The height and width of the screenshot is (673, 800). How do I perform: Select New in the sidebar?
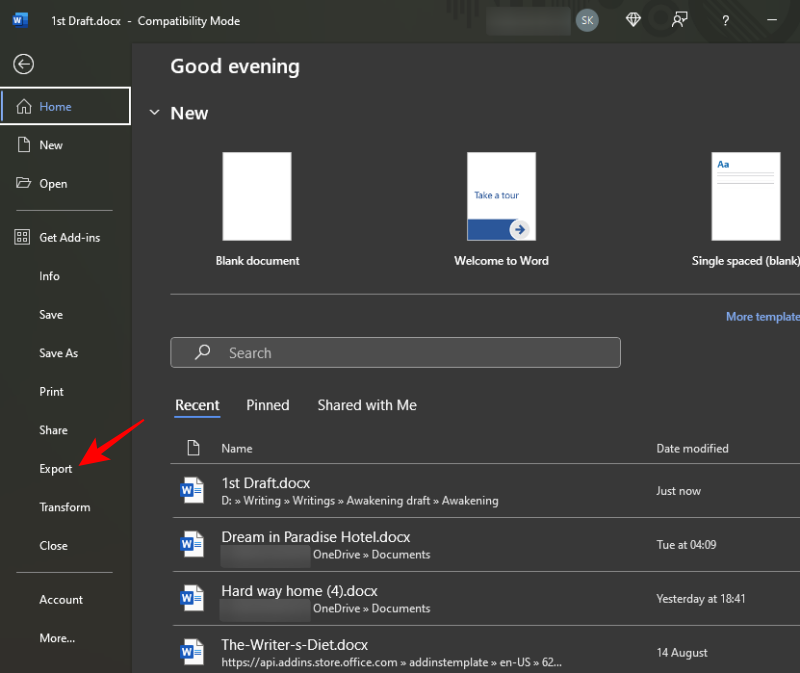(x=65, y=145)
